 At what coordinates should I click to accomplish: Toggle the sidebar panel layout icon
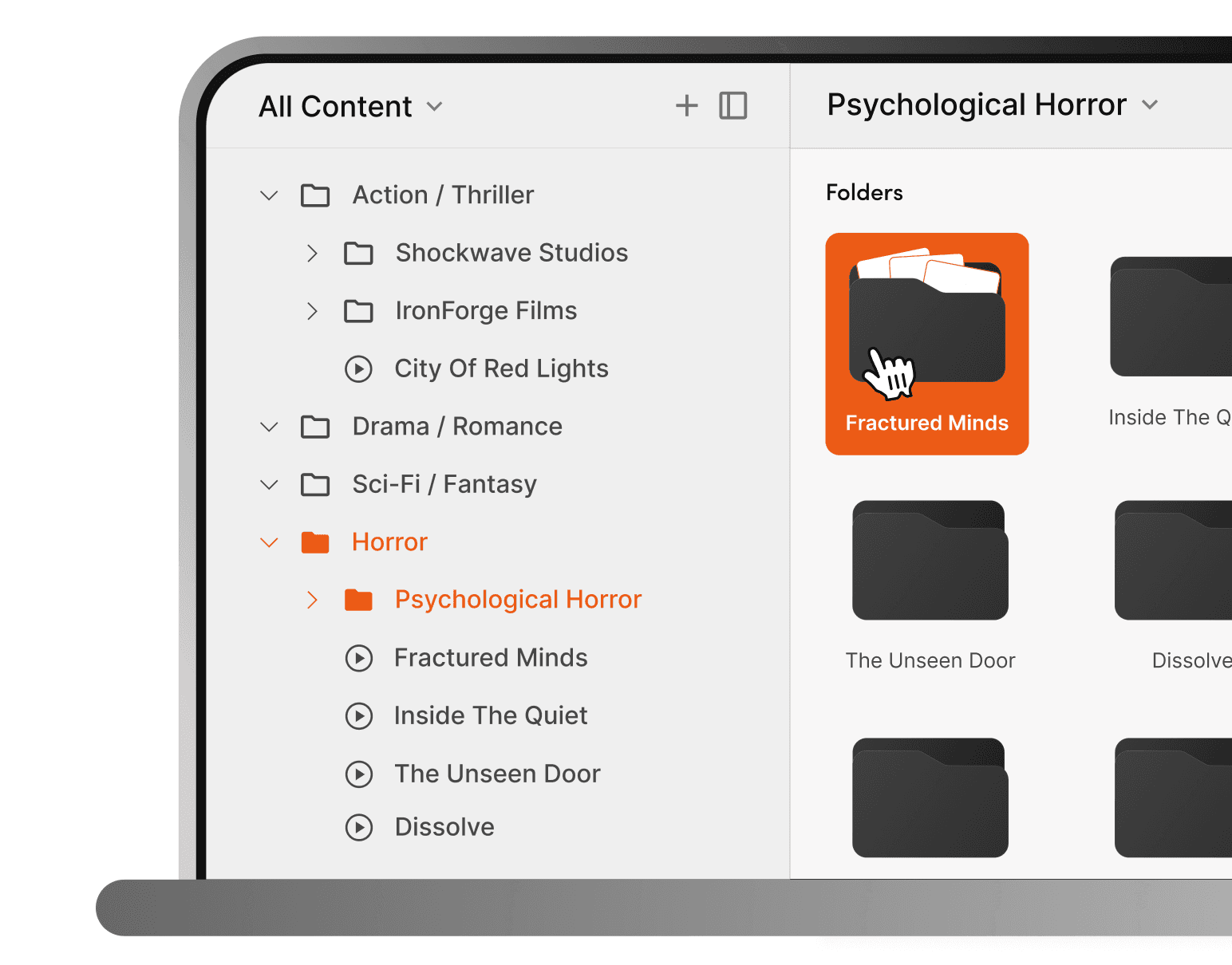(733, 105)
